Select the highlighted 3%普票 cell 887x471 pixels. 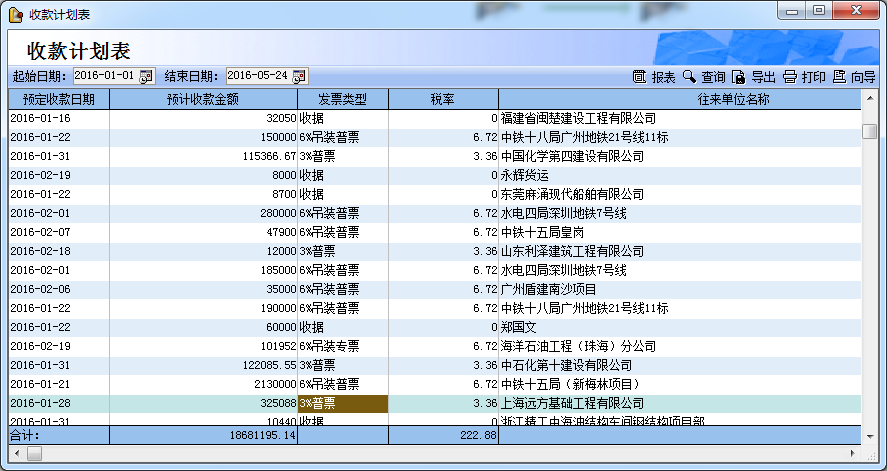343,403
